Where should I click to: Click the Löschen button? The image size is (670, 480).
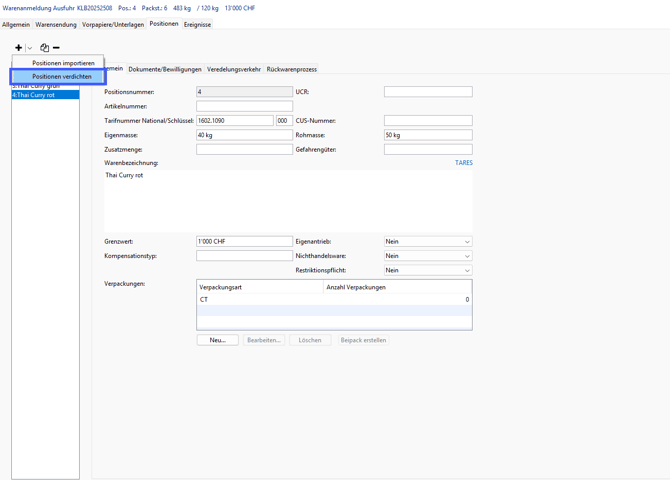pyautogui.click(x=310, y=340)
